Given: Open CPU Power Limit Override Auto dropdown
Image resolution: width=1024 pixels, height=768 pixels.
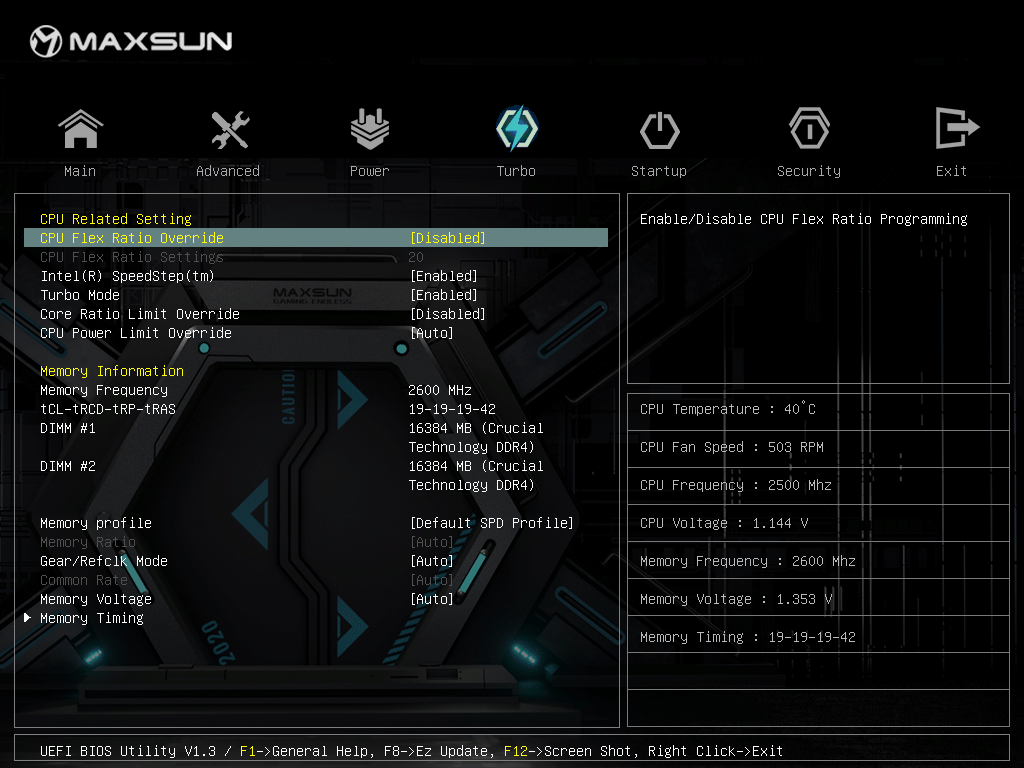Looking at the screenshot, I should coord(432,333).
